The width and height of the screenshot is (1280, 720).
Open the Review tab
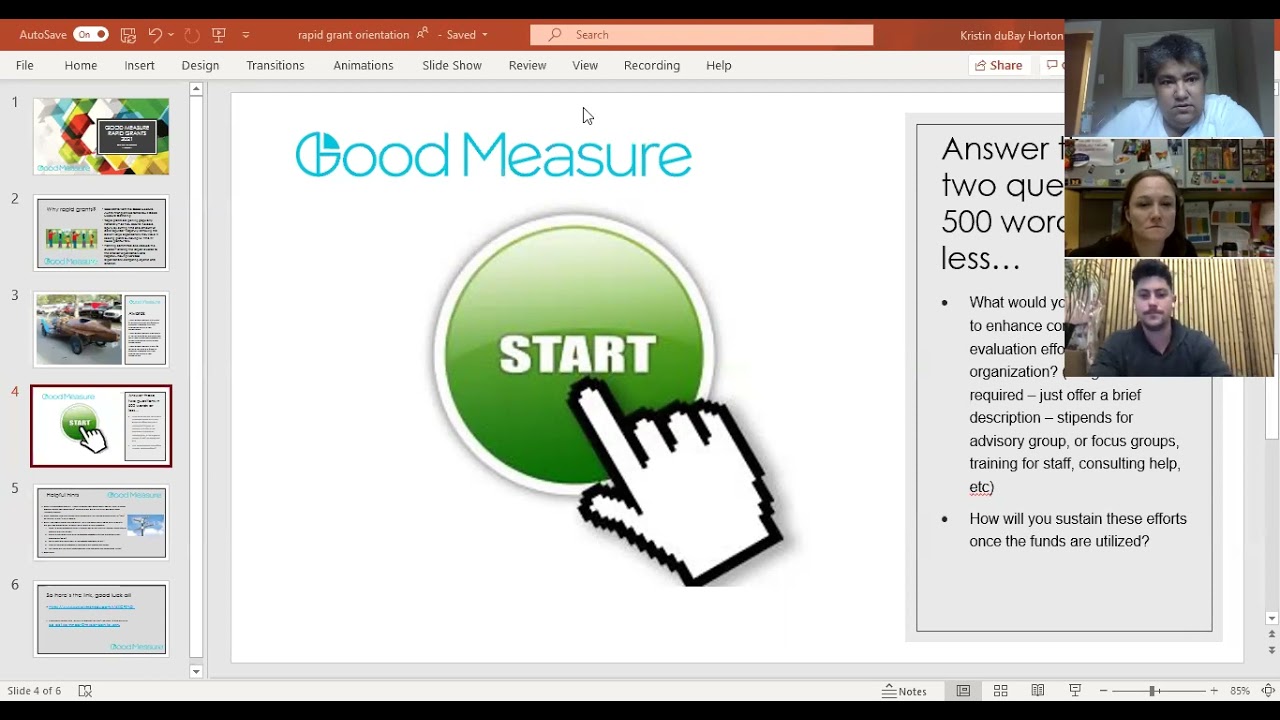[527, 65]
